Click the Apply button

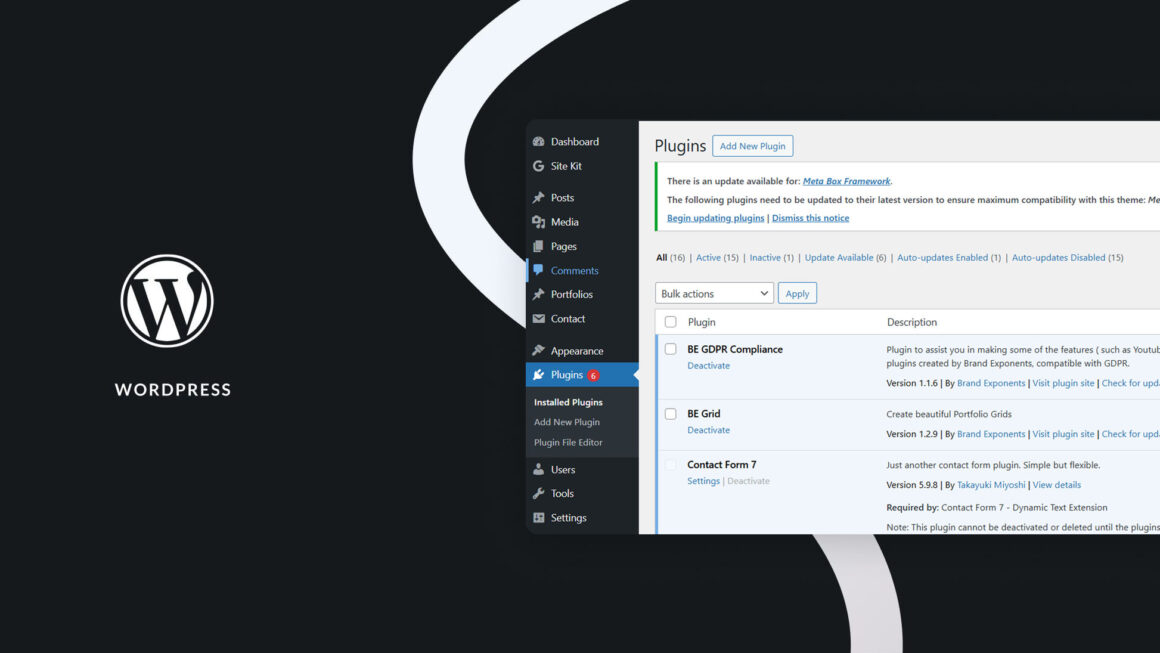[797, 293]
